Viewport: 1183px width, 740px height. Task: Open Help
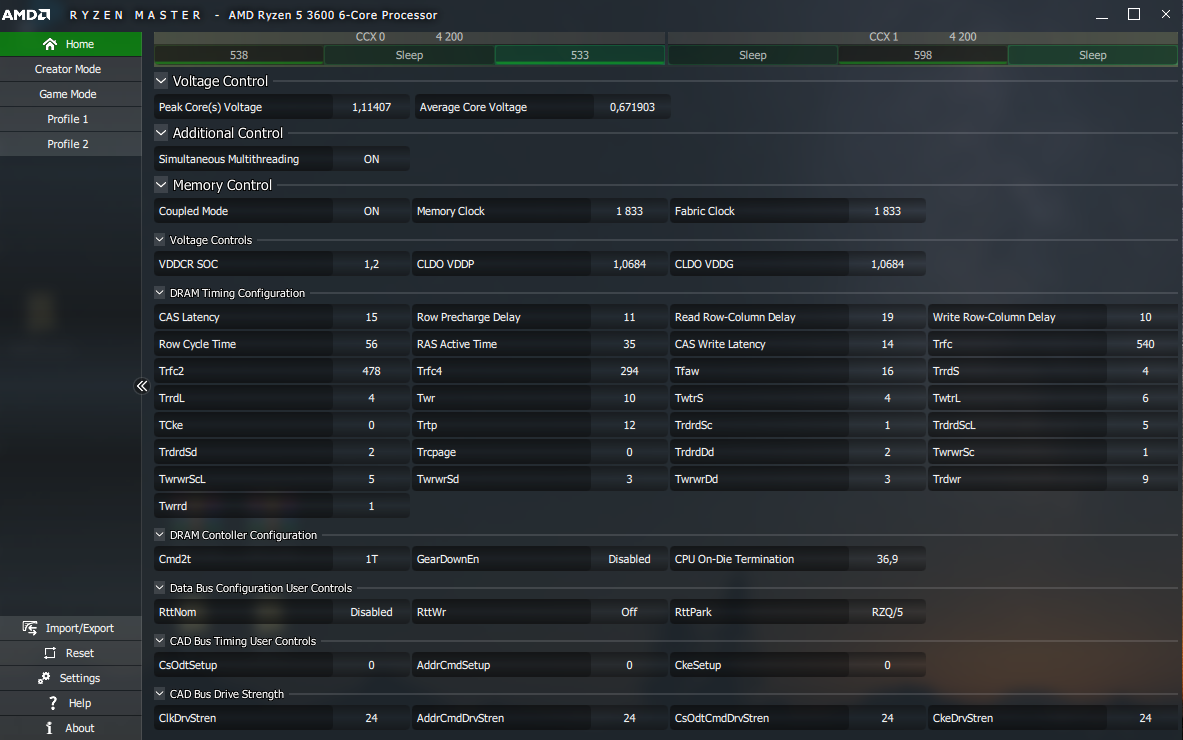click(x=71, y=702)
